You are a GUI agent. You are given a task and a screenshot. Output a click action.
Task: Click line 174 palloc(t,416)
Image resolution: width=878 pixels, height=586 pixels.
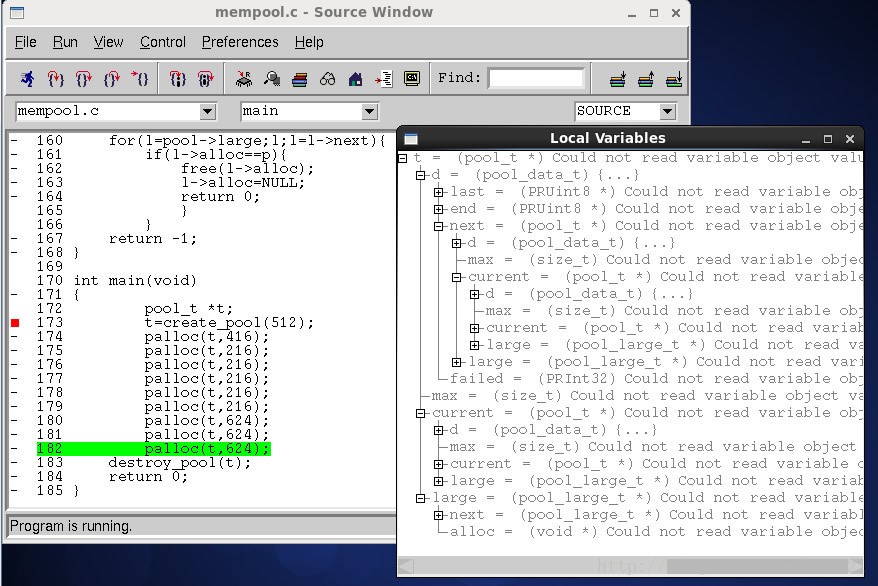tap(207, 336)
